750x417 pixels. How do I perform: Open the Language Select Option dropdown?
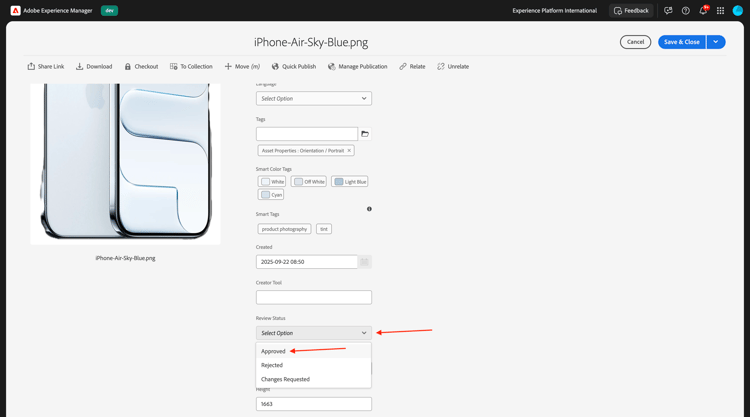tap(314, 99)
